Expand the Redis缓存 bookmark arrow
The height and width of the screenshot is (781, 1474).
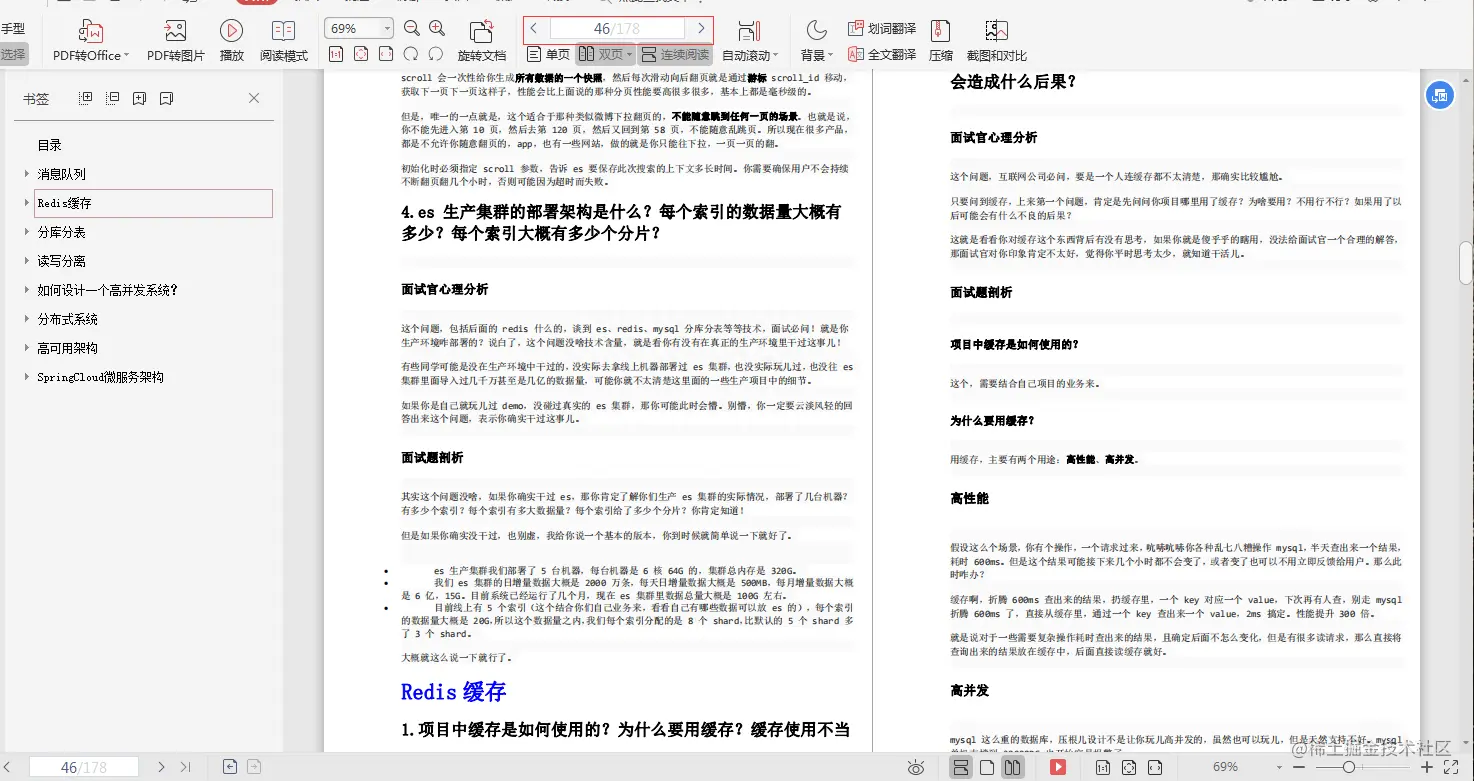coord(26,203)
